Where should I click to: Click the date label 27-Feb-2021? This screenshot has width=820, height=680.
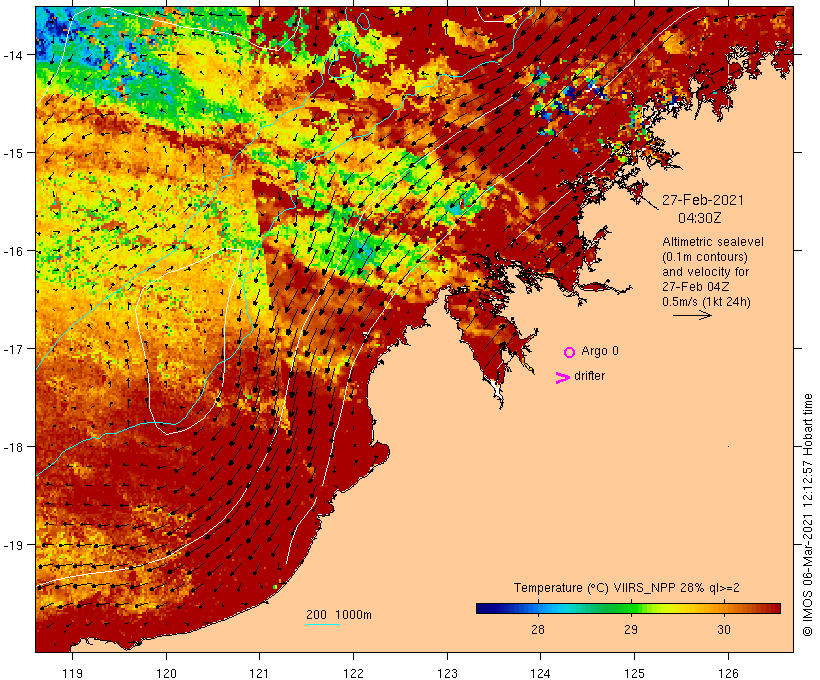702,200
